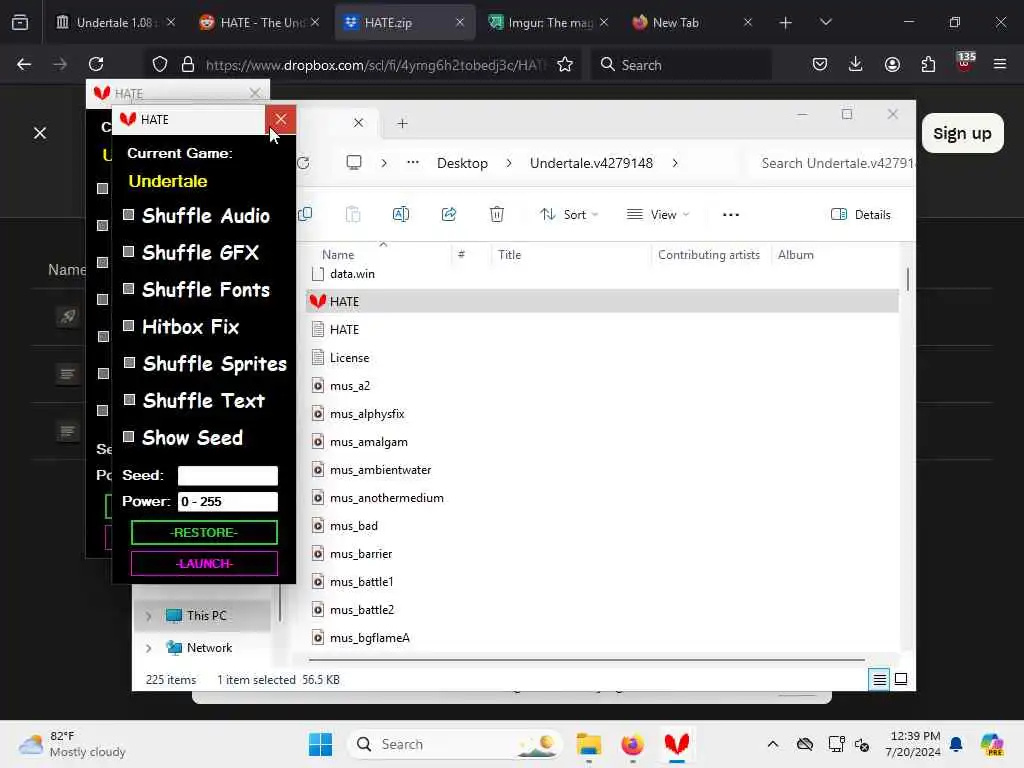Select Desktop in the breadcrumb path
This screenshot has height=768, width=1024.
(x=462, y=163)
